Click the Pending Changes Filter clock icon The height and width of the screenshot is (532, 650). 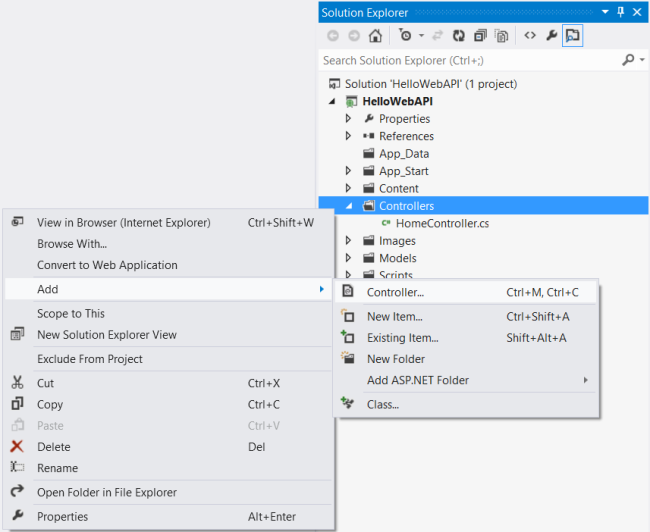click(404, 36)
